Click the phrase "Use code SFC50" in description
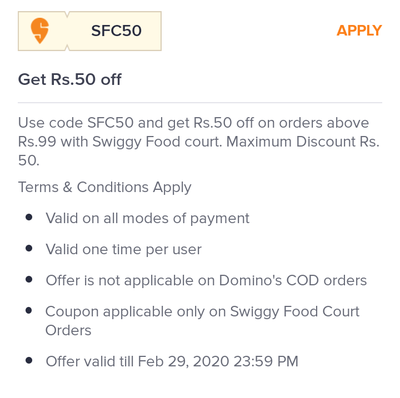The height and width of the screenshot is (398, 400). click(76, 123)
